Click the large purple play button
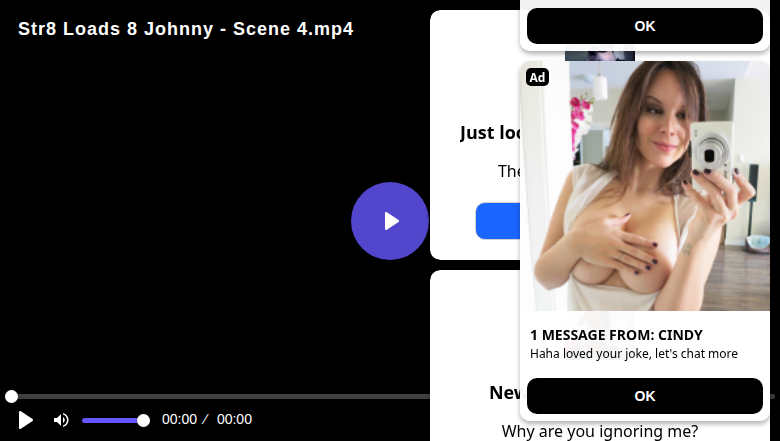The width and height of the screenshot is (780, 441). (x=390, y=221)
